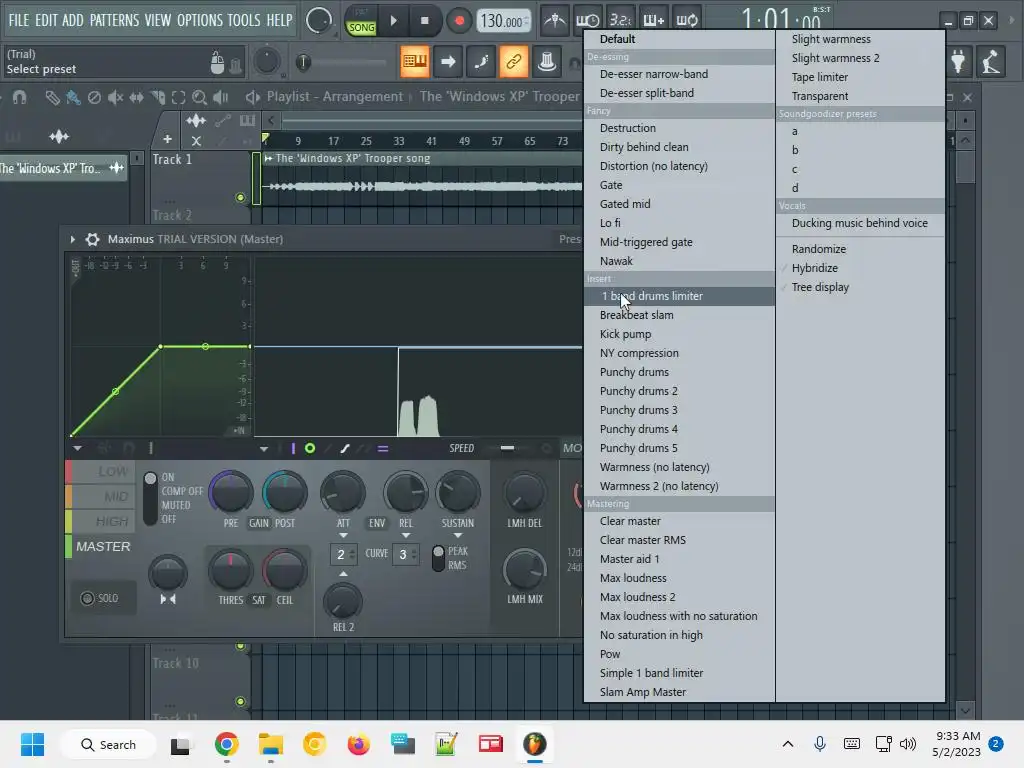
Task: Click up arrow above REL 2 knob
Action: [x=343, y=573]
